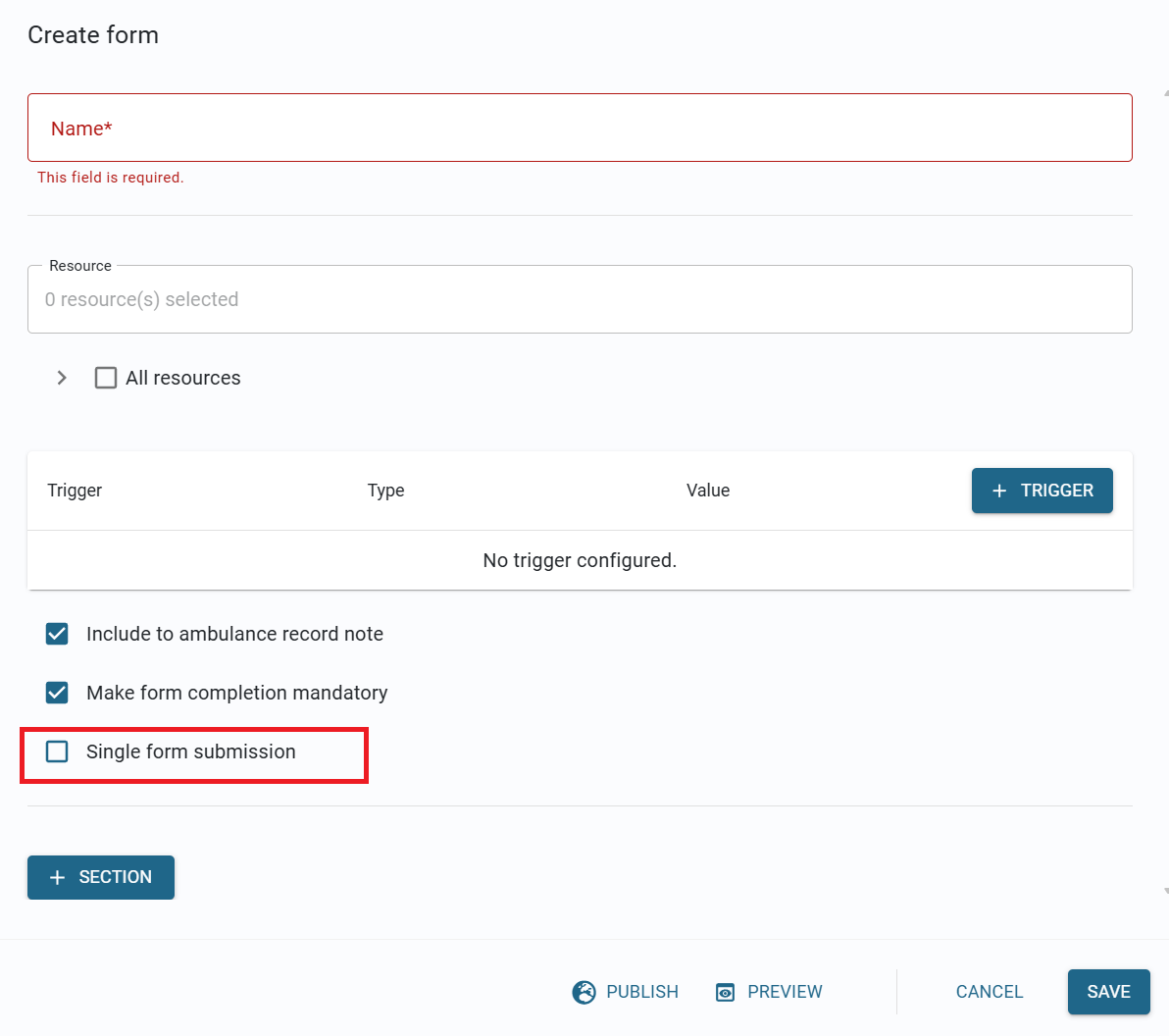Save the form
The image size is (1169, 1036).
[x=1108, y=992]
